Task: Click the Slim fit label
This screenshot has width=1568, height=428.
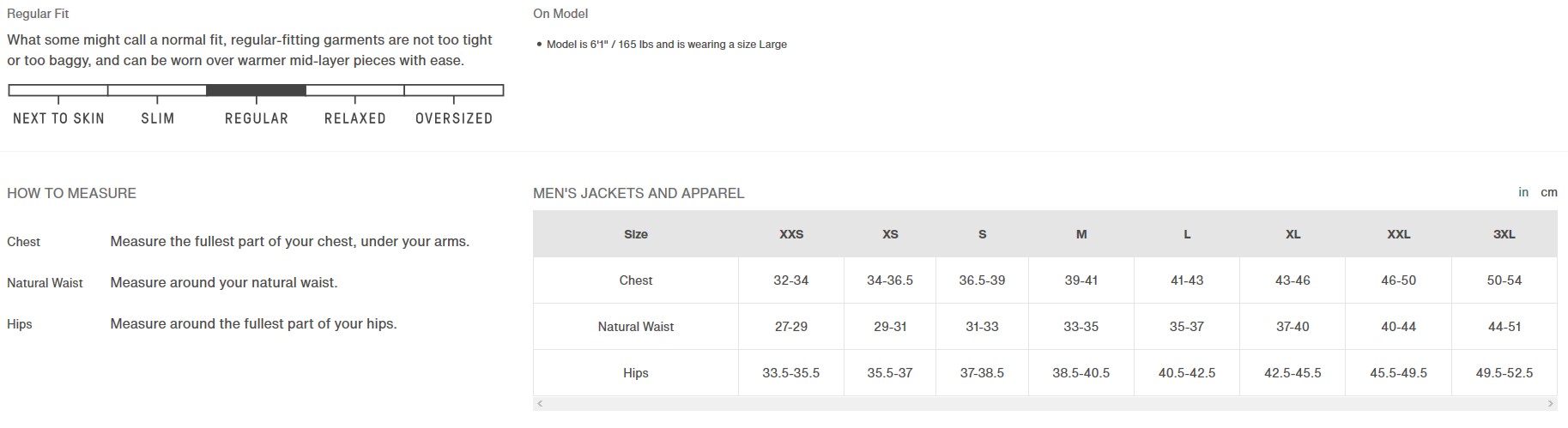Action: coord(158,118)
